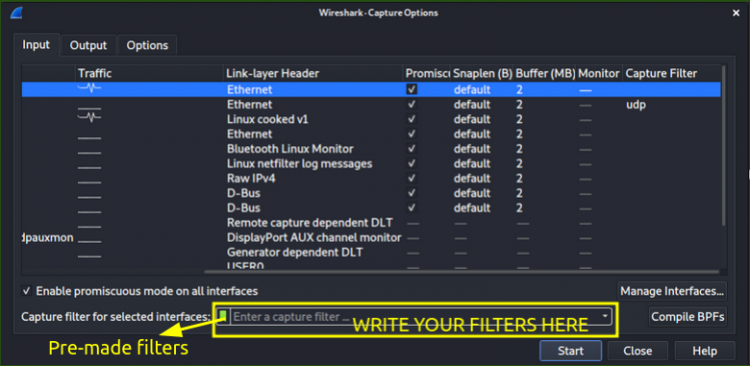
Task: Toggle promiscuous checkbox on highlighted Ethernet row
Action: pos(412,89)
